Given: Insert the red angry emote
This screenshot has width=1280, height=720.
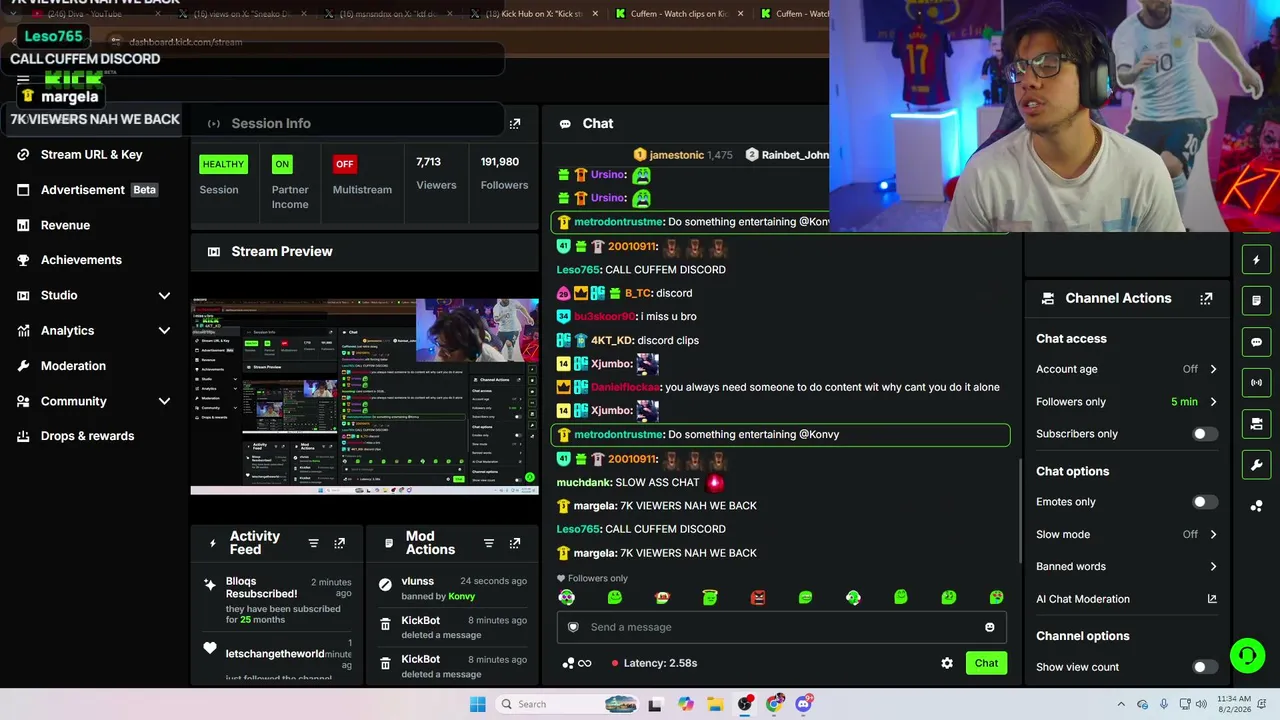Looking at the screenshot, I should pyautogui.click(x=758, y=597).
